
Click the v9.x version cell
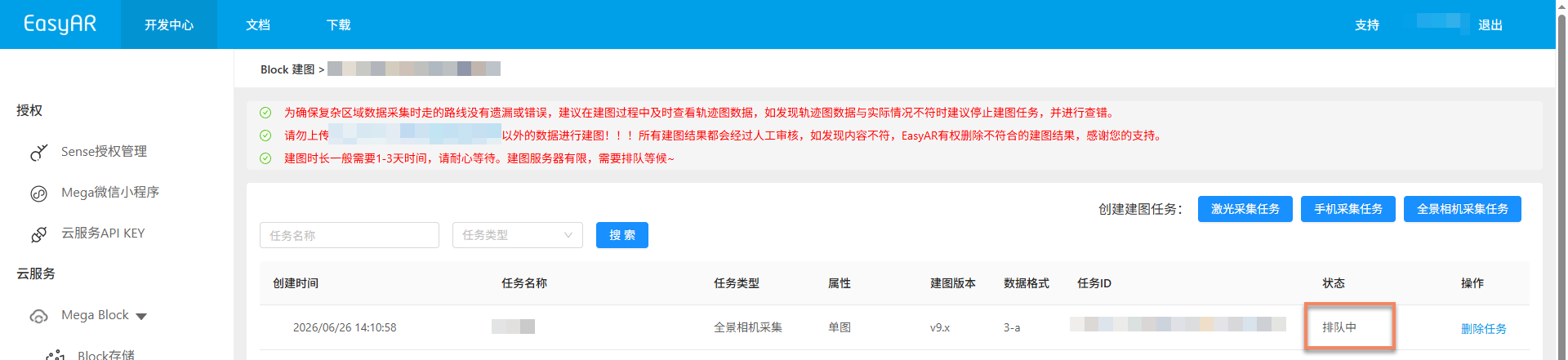pos(940,327)
